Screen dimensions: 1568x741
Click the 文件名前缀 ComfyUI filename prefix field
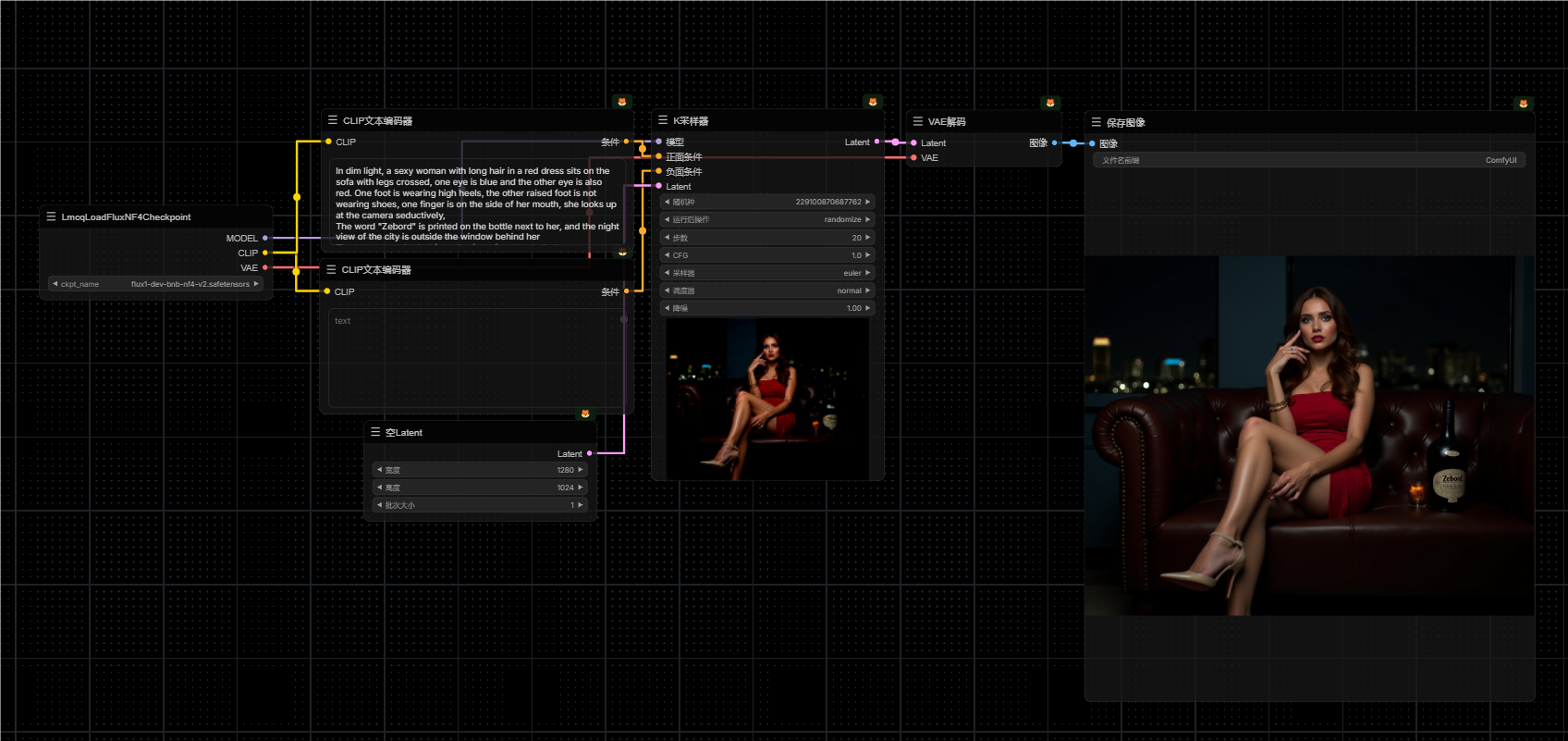point(1309,160)
